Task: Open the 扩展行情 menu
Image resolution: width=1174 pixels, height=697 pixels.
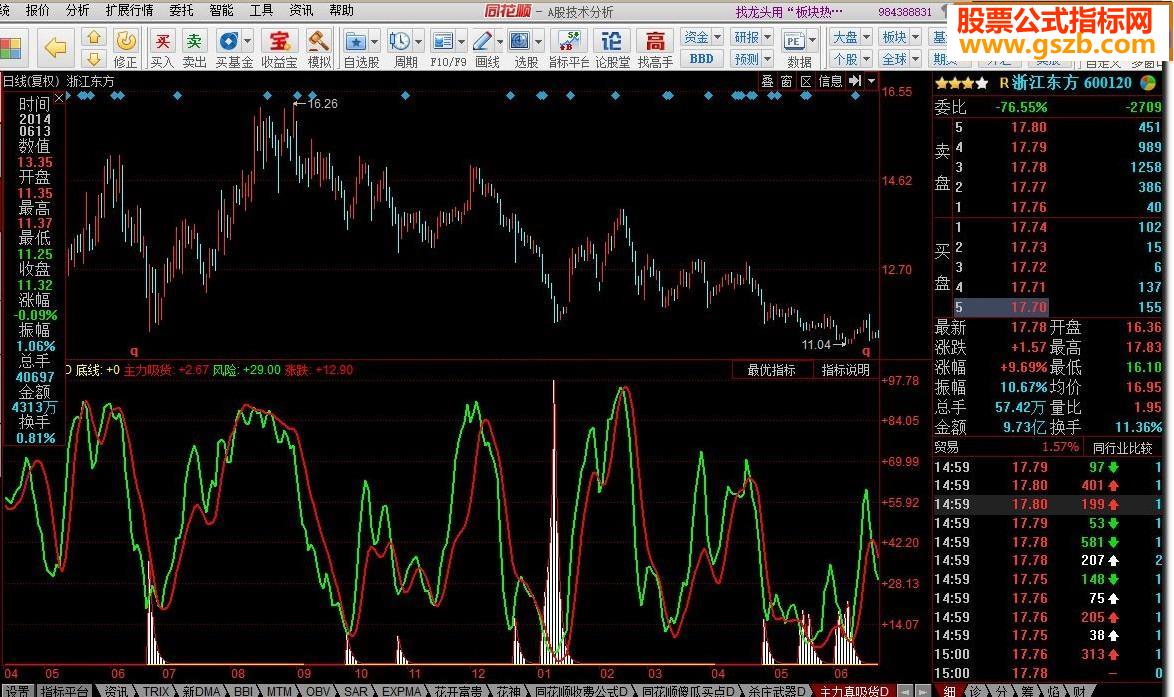Action: coord(130,10)
